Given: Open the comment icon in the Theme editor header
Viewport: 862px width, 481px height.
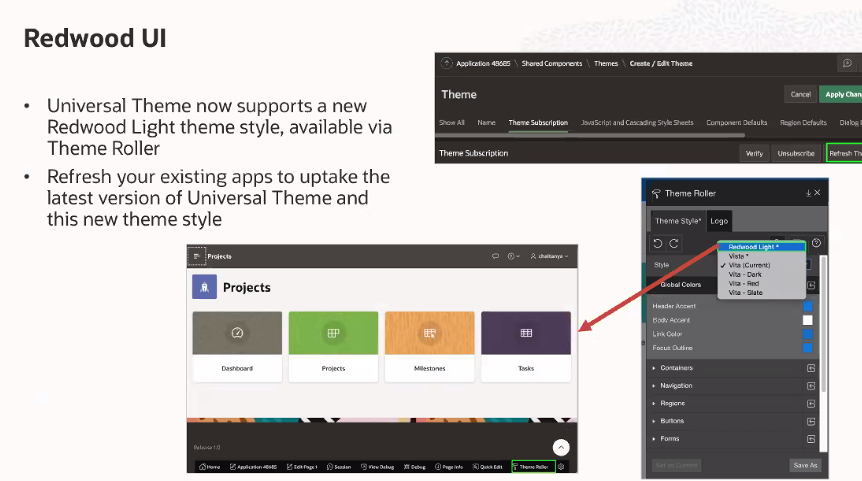Looking at the screenshot, I should click(847, 63).
